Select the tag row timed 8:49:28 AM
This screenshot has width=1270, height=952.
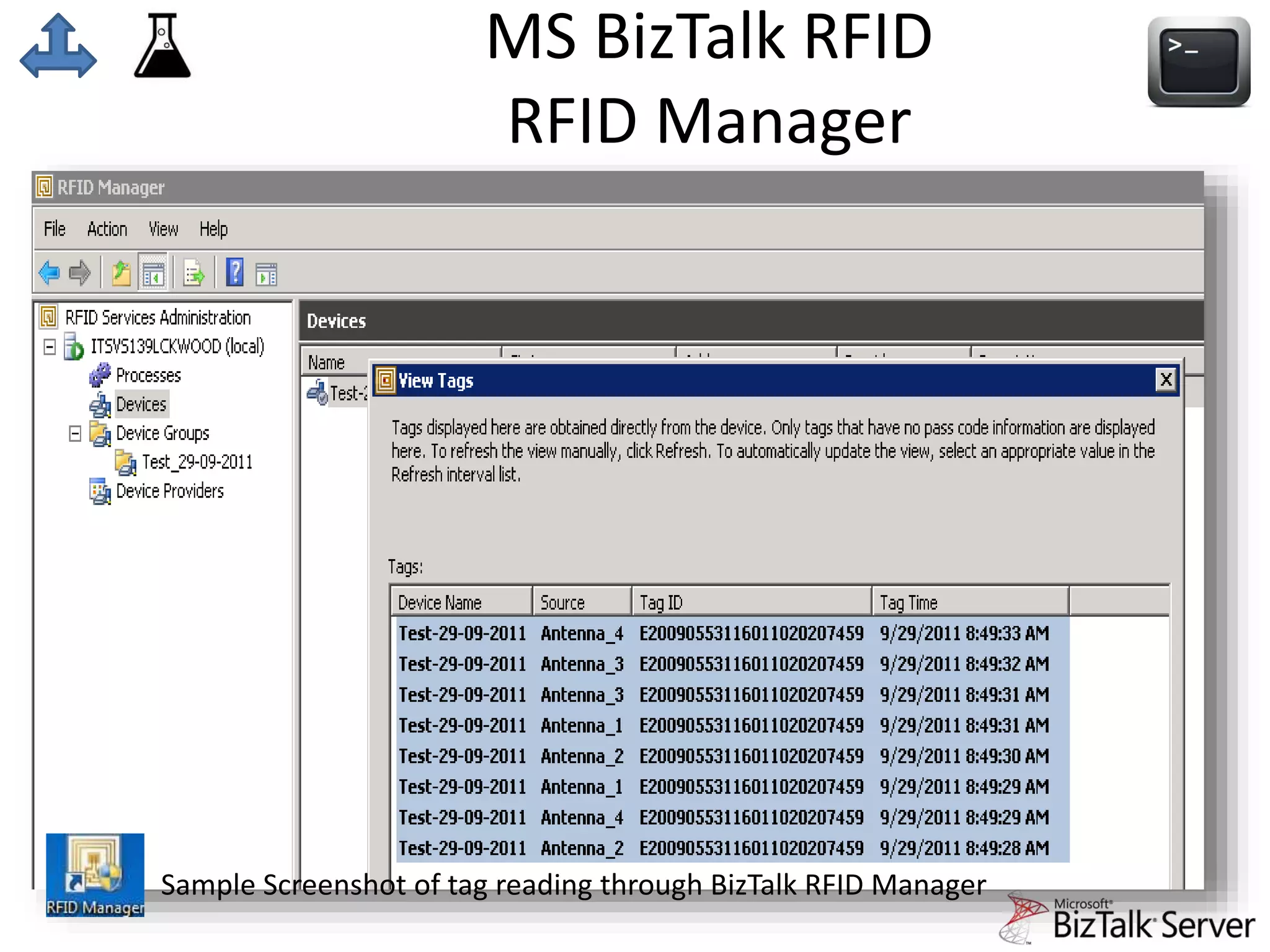coord(733,848)
